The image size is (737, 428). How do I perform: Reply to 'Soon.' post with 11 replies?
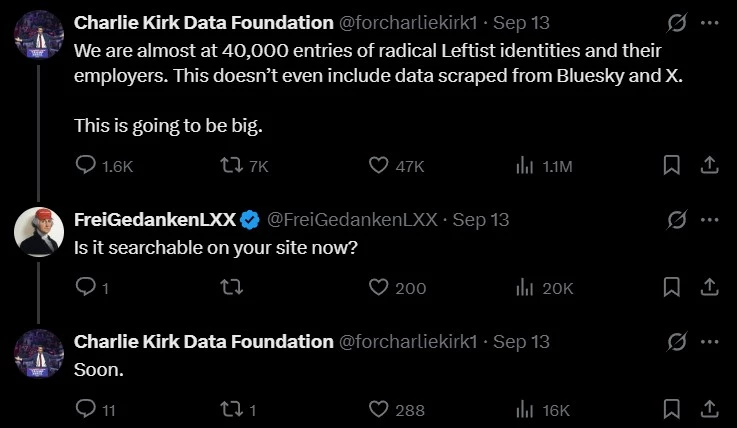86,410
